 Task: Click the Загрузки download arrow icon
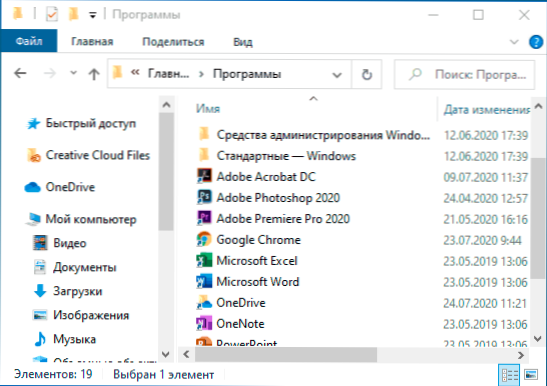(40, 291)
